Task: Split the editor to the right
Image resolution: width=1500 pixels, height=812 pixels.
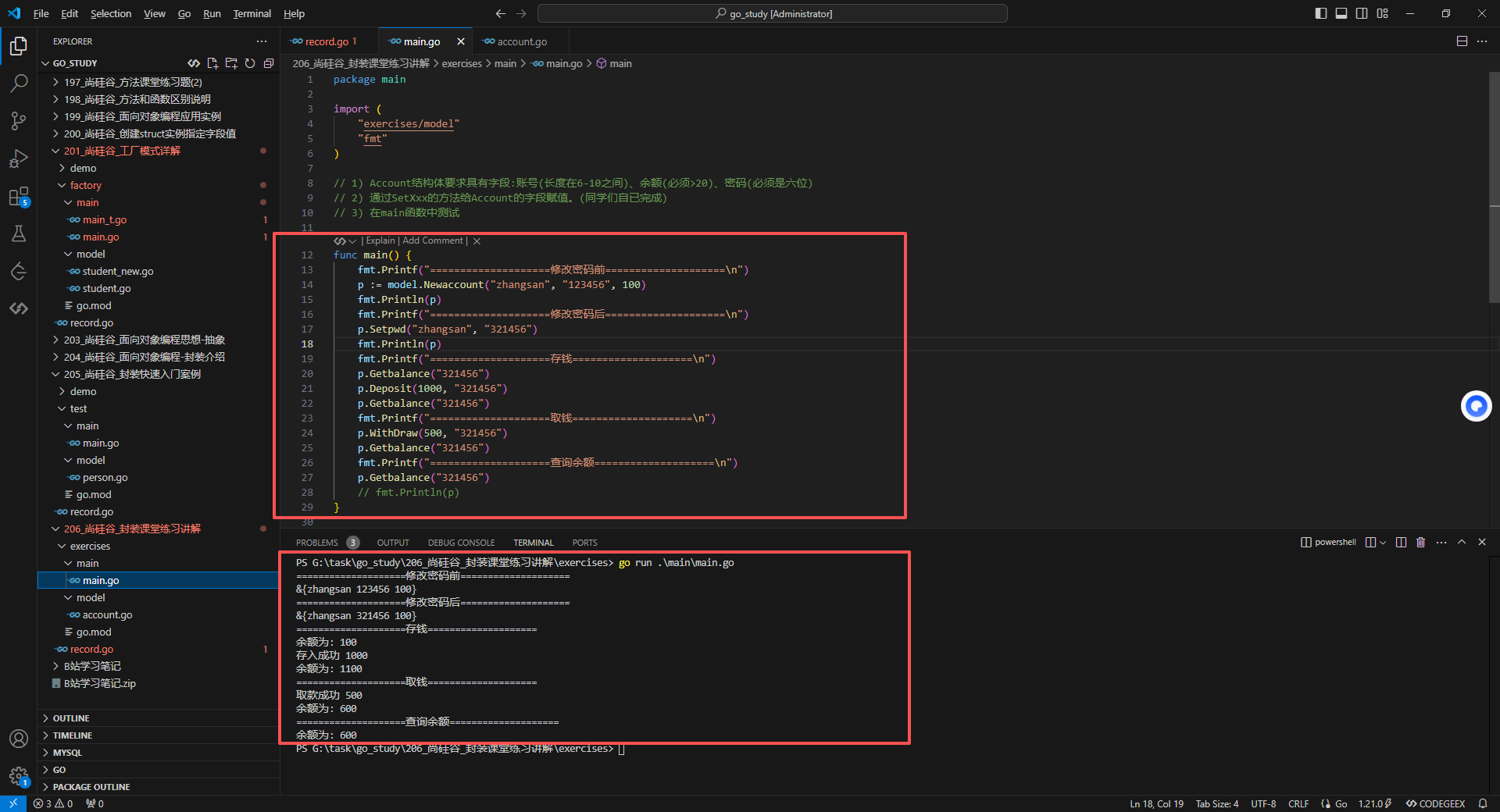Action: 1462,41
